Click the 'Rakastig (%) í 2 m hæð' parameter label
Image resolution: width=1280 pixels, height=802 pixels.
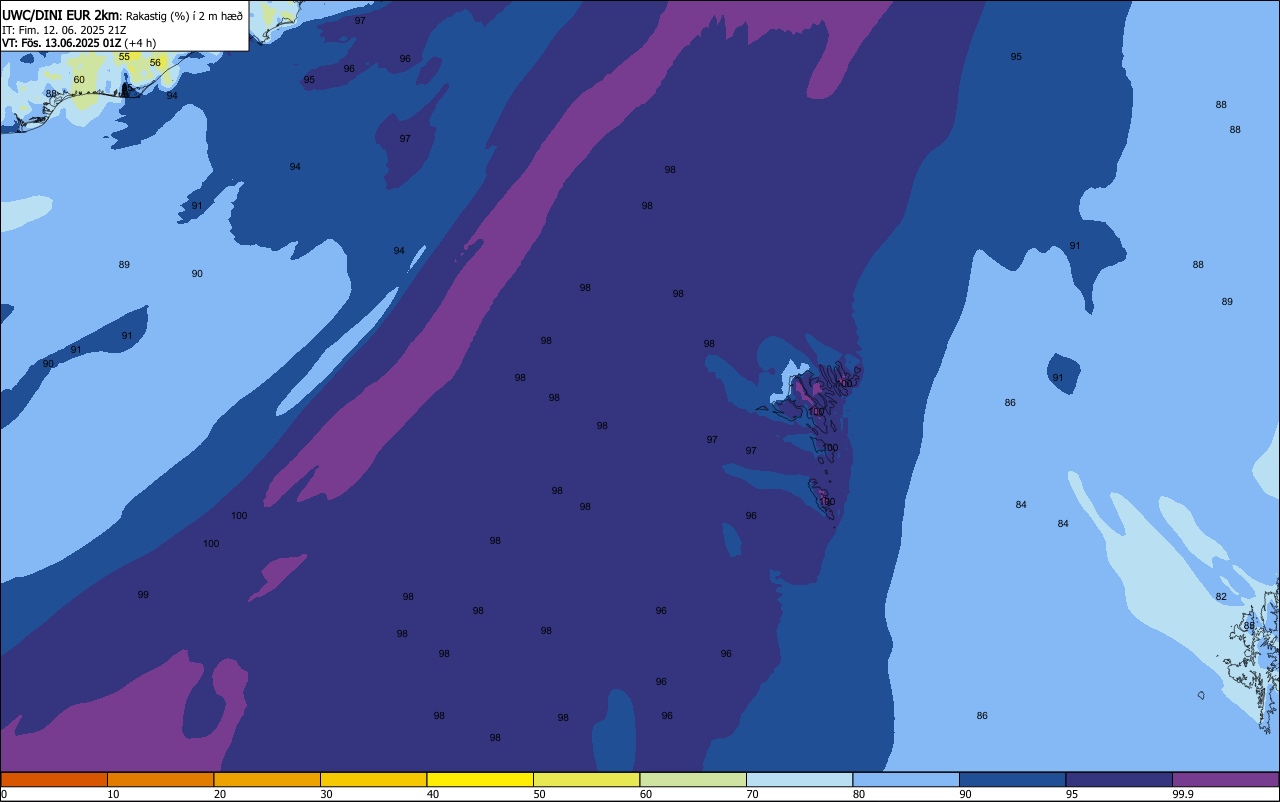(x=184, y=16)
